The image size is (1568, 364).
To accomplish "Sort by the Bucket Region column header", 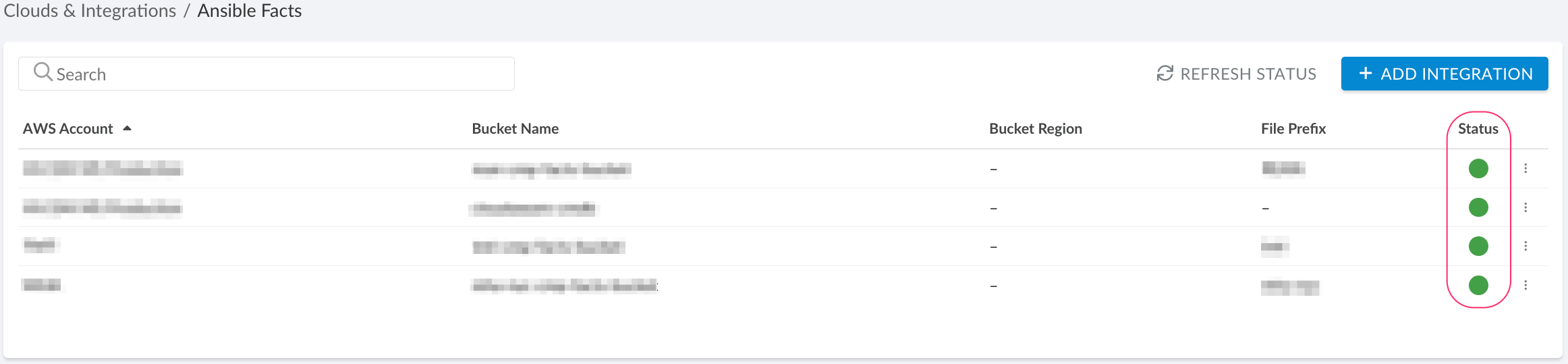I will pyautogui.click(x=1035, y=129).
